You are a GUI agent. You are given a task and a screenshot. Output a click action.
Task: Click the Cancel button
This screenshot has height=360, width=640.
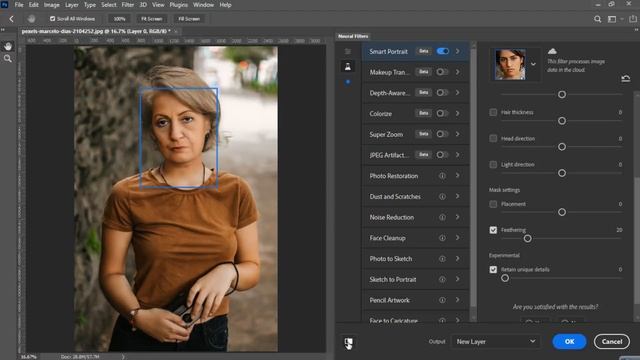point(611,342)
